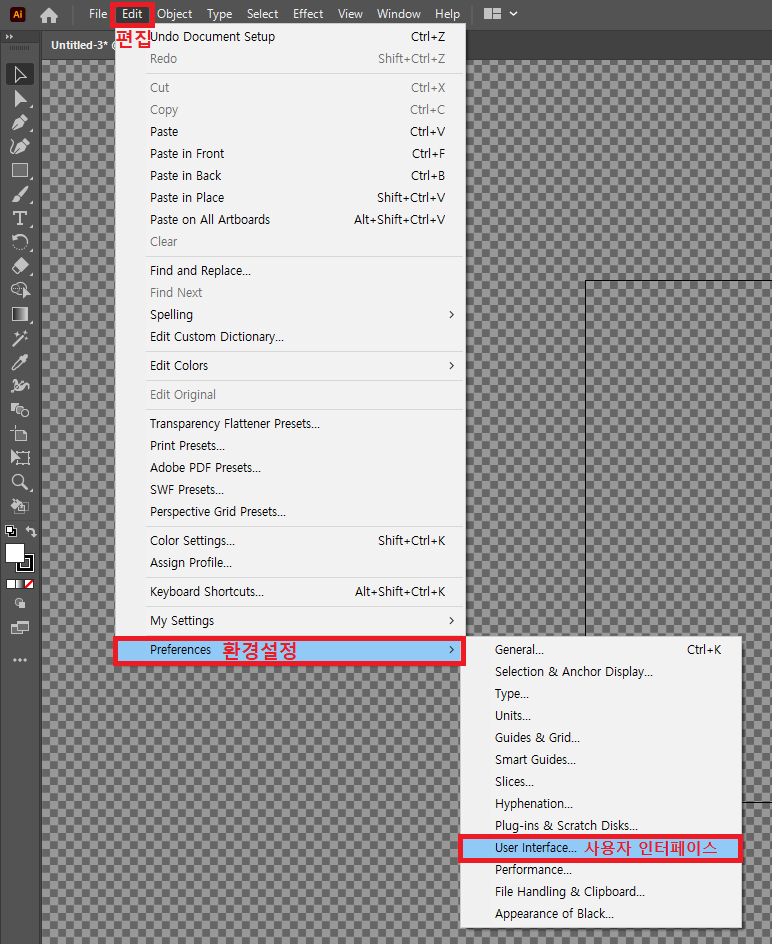Apply the Gradient mode swatch
Screen dimensions: 772x944
pyautogui.click(x=20, y=584)
